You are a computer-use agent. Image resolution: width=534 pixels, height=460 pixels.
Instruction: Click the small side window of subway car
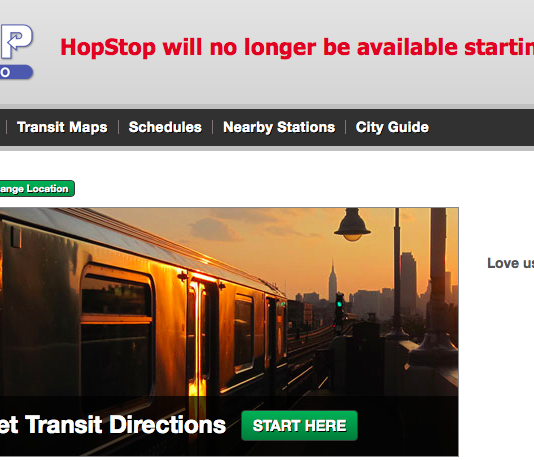(x=244, y=334)
